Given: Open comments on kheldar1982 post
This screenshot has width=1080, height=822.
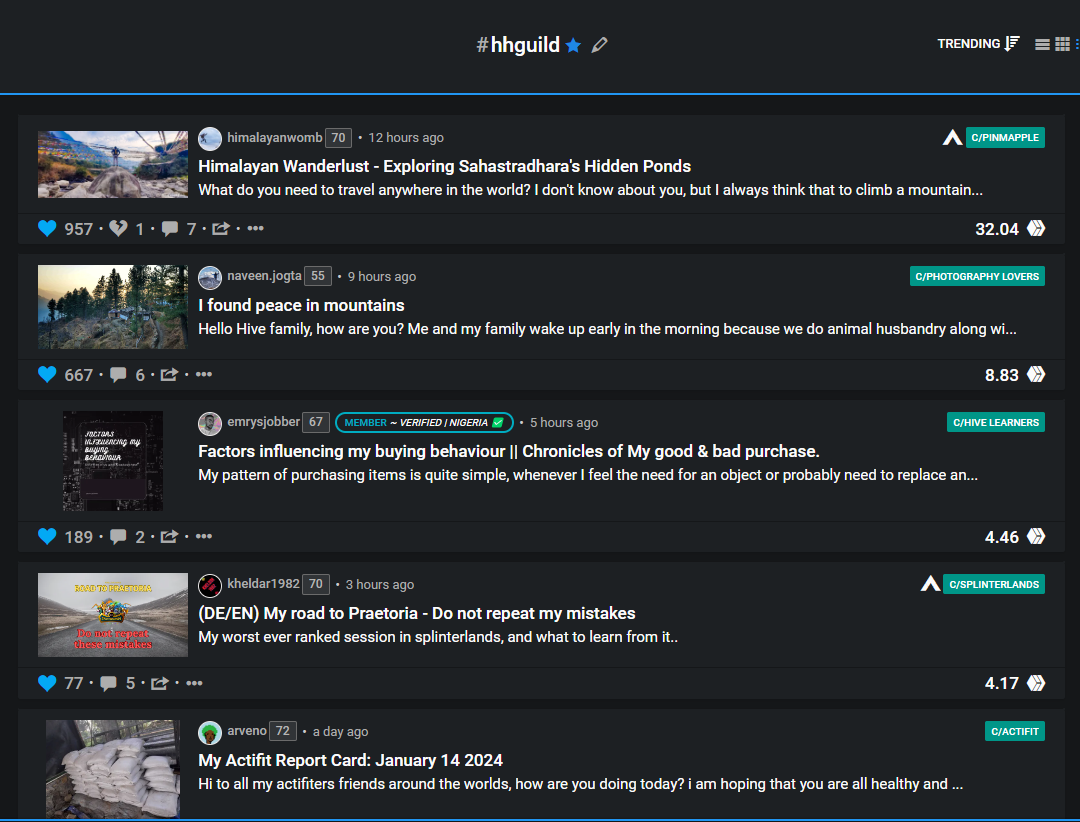Looking at the screenshot, I should pyautogui.click(x=109, y=684).
